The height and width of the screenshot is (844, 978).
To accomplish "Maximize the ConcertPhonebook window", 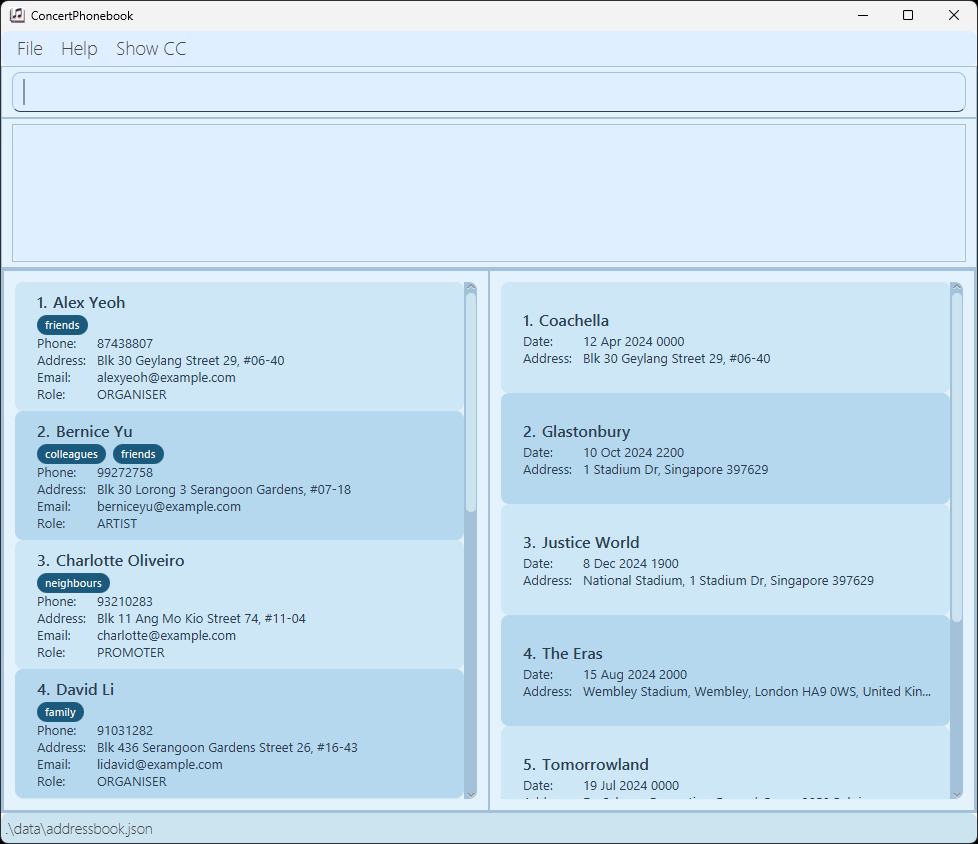I will (x=908, y=15).
